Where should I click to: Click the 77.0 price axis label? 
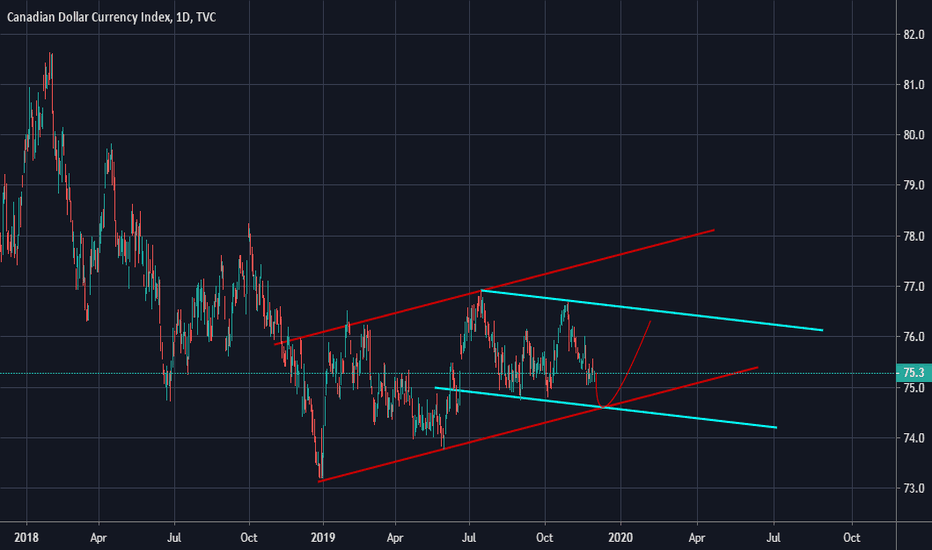coord(914,287)
